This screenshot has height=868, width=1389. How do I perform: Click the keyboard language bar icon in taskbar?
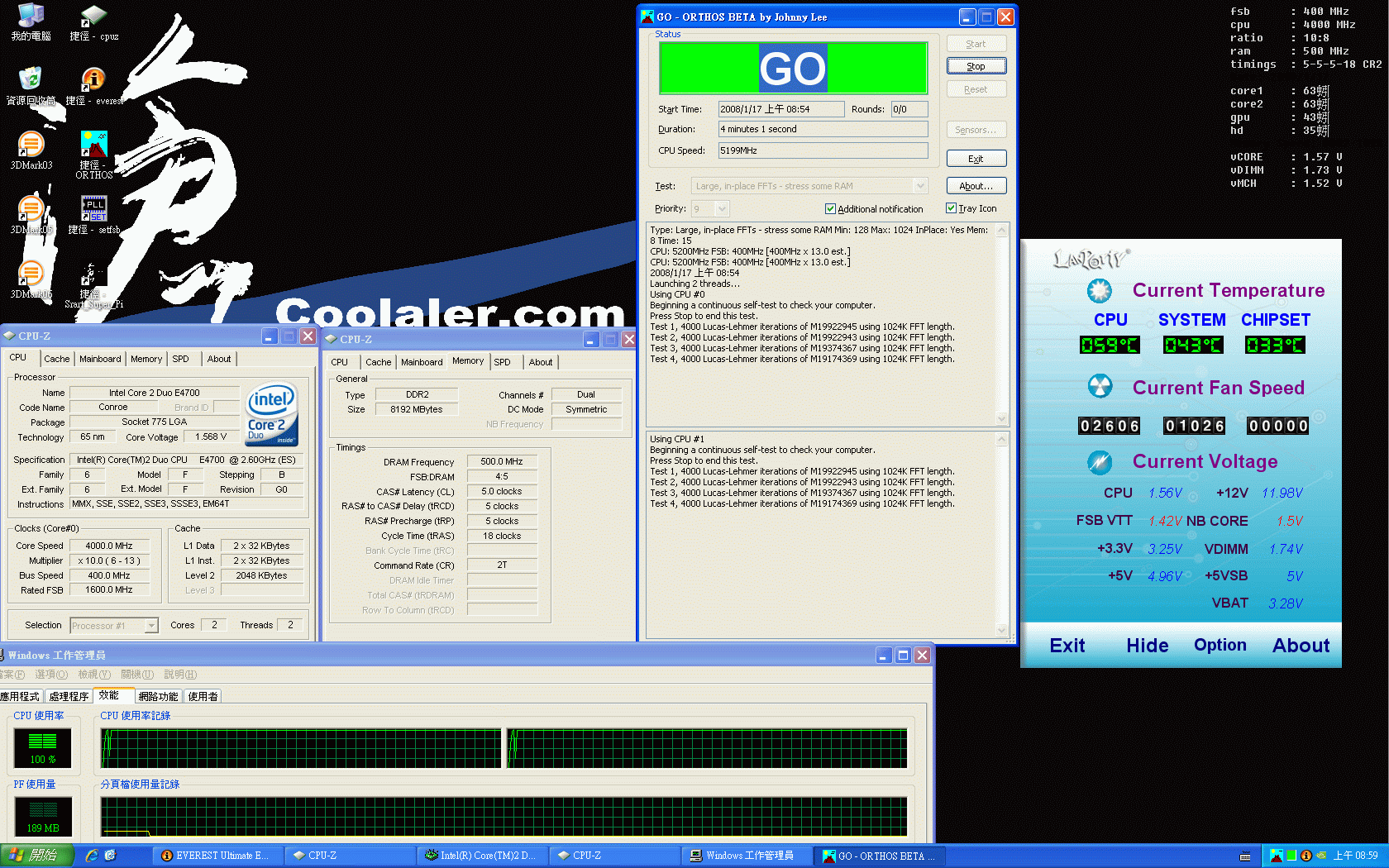1245,856
